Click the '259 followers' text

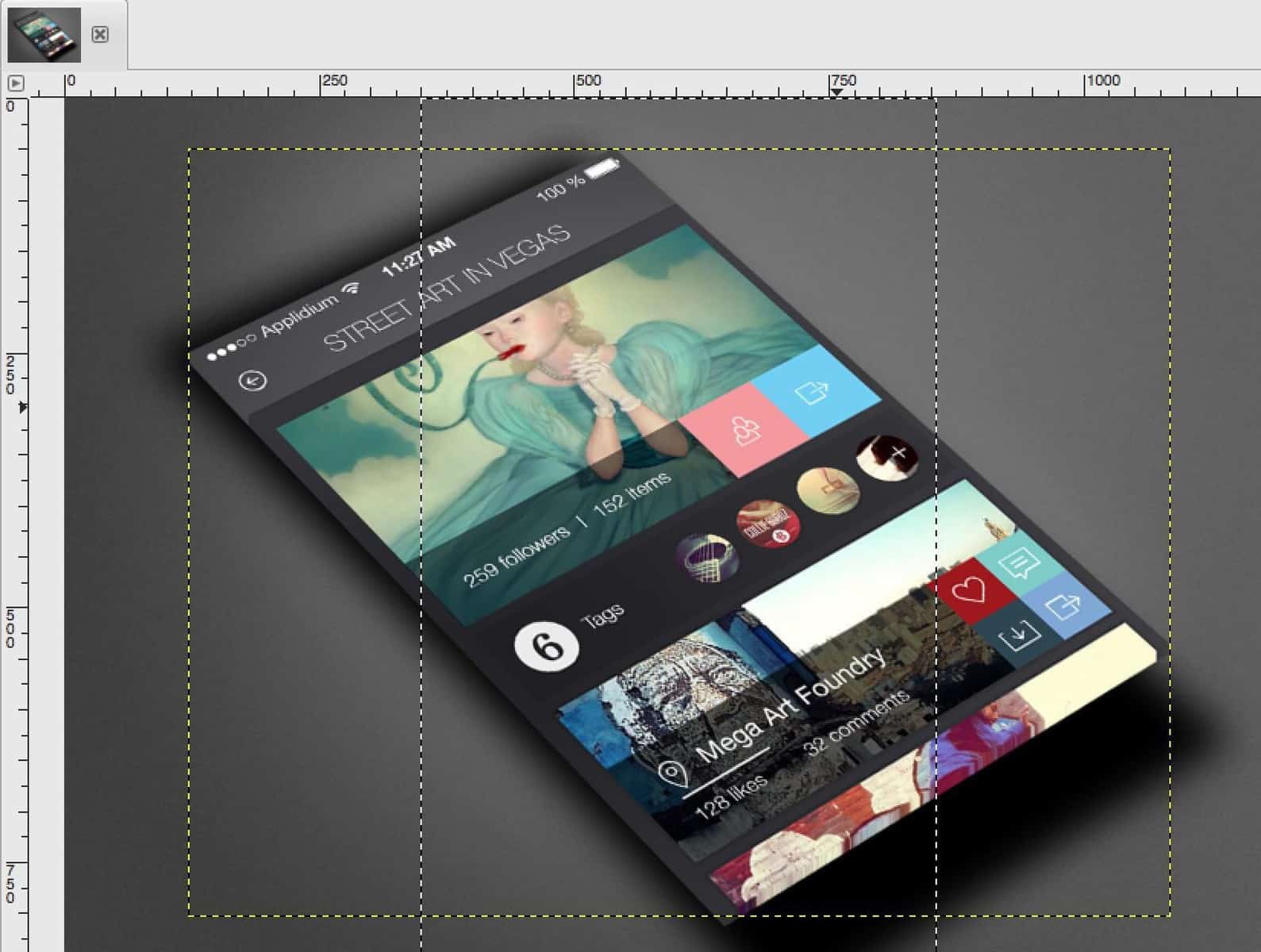pos(517,556)
